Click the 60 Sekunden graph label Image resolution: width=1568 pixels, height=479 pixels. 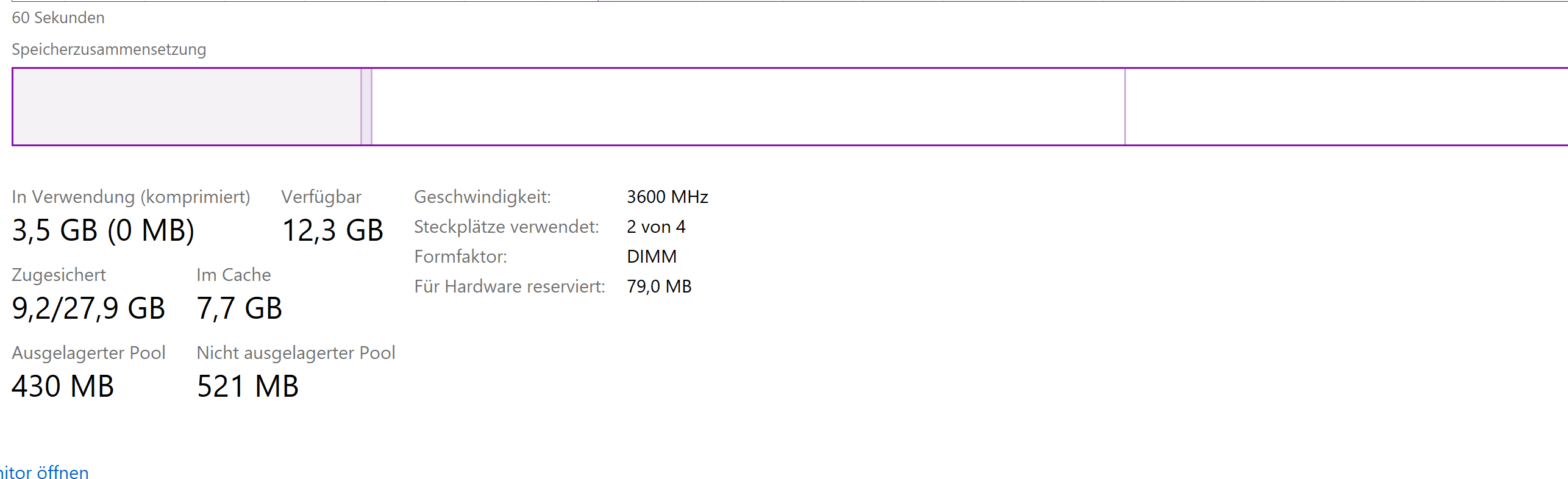point(58,18)
